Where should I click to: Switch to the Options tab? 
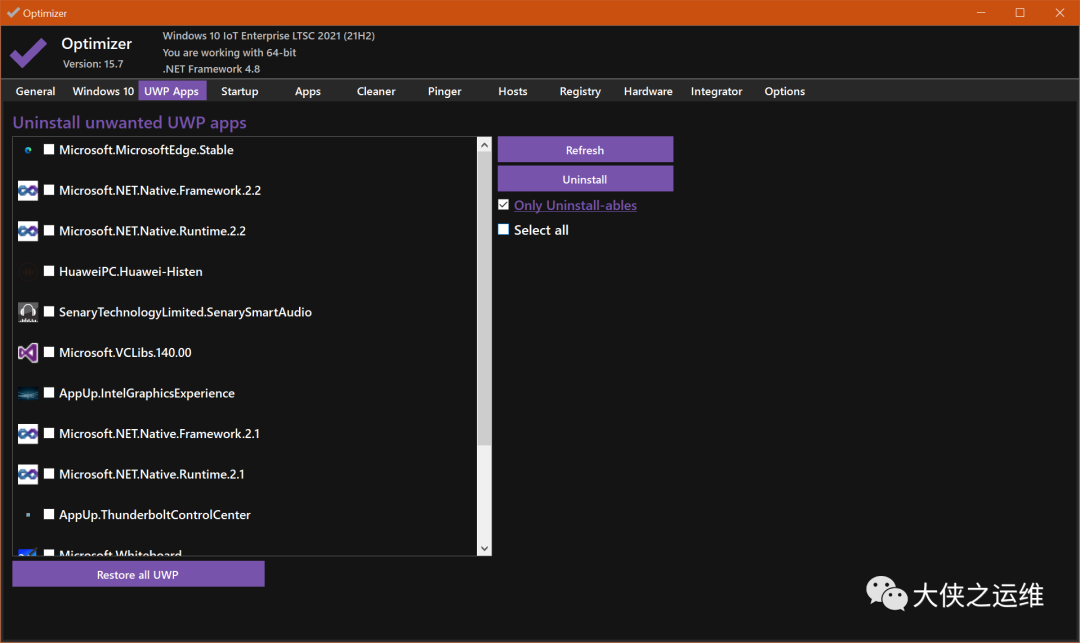(x=785, y=91)
